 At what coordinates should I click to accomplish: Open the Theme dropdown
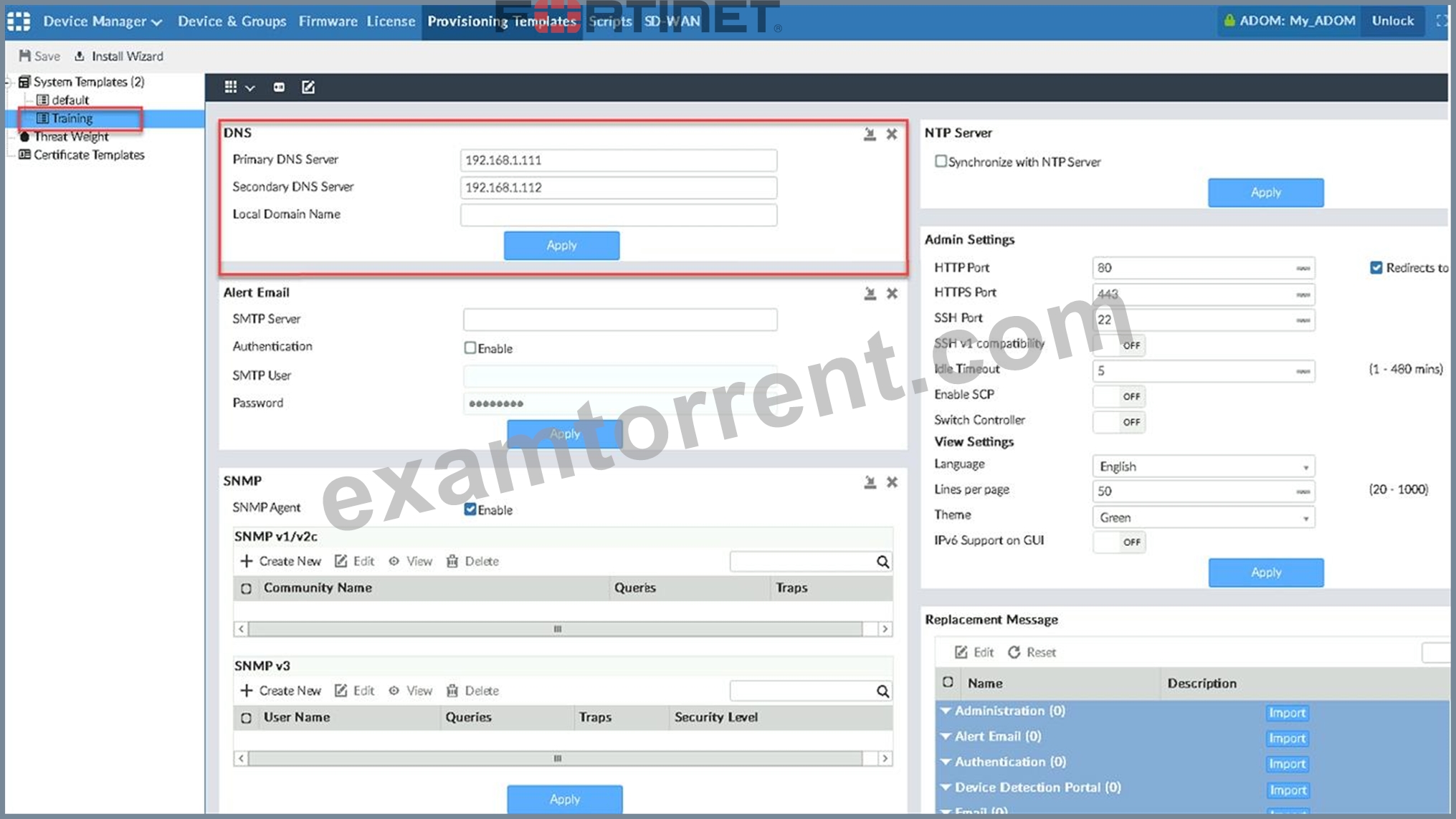pyautogui.click(x=1204, y=517)
